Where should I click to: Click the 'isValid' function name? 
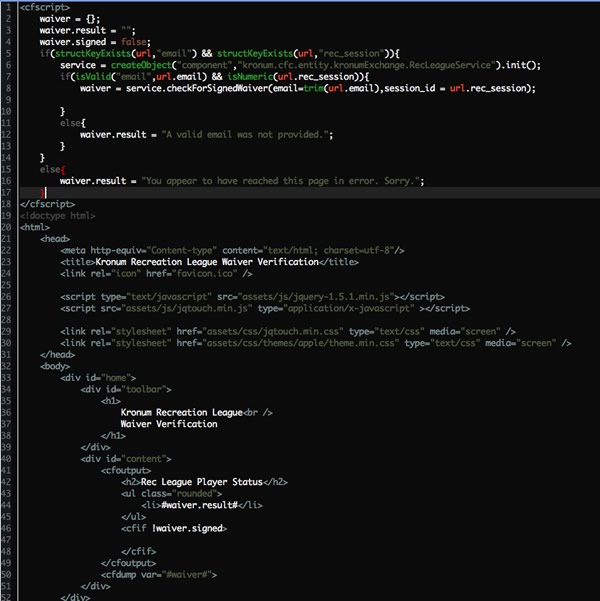click(x=93, y=77)
